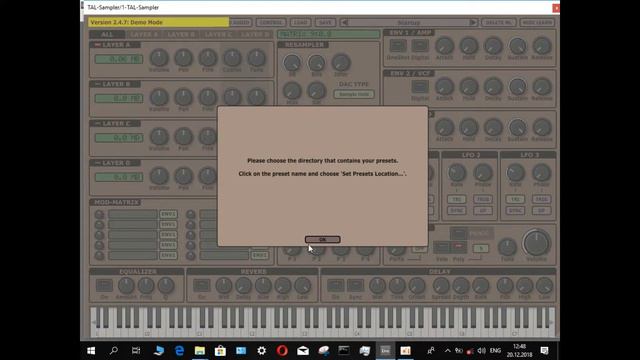
Task: Go to the previous preset with the left arrow
Action: pos(345,22)
